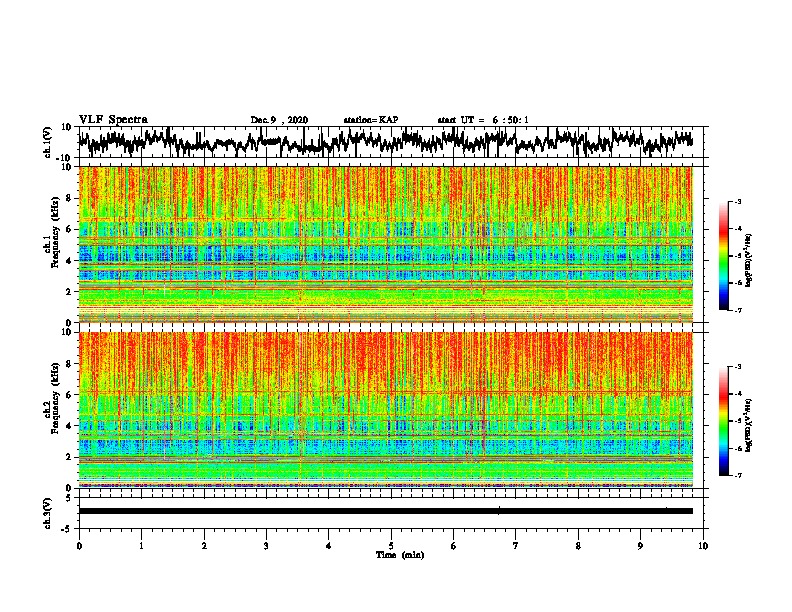The image size is (792, 612).
Task: Select the 'Dec. 9, 2020' date text
Action: click(279, 120)
